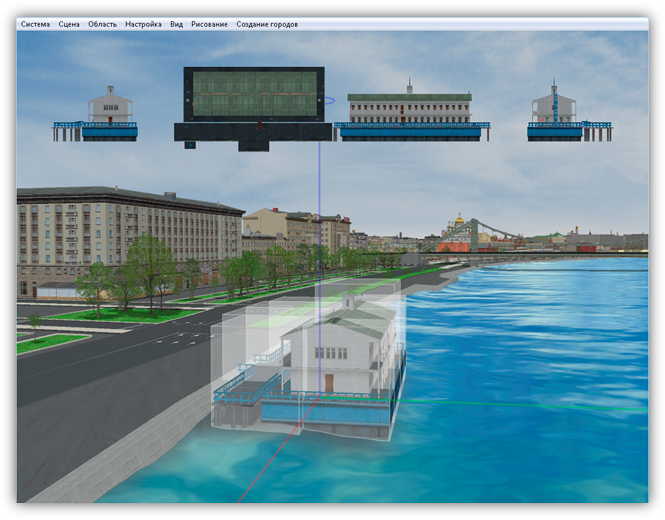This screenshot has width=665, height=520.
Task: Open the Система menu
Action: pyautogui.click(x=35, y=24)
